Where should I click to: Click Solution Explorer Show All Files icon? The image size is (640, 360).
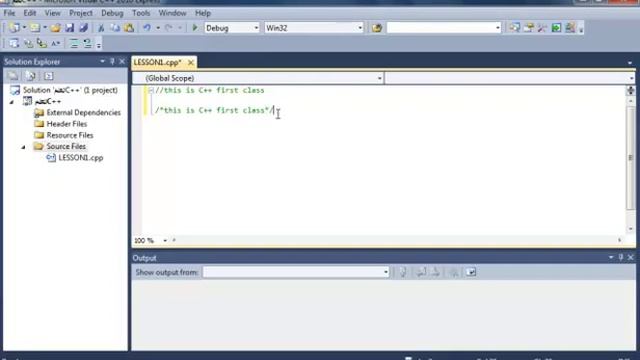(x=31, y=76)
